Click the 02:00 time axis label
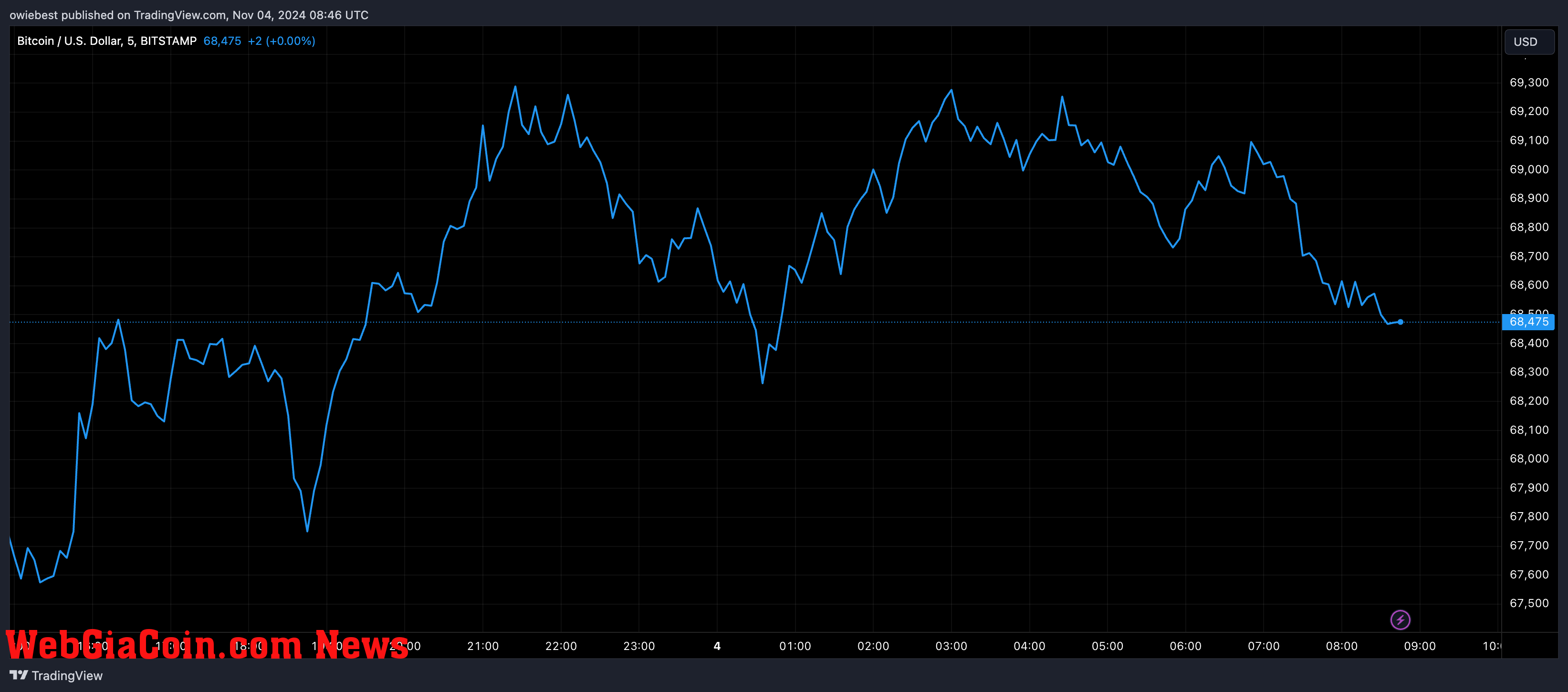This screenshot has height=692, width=1568. [x=873, y=646]
